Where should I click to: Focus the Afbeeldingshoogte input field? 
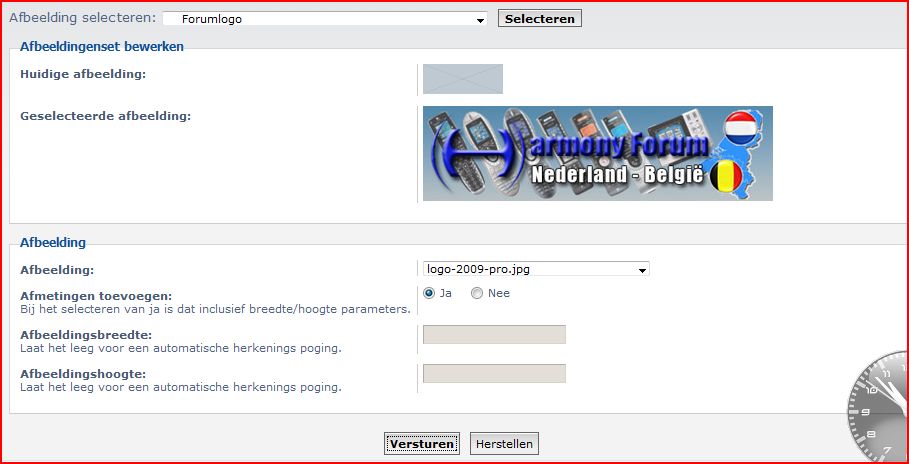click(x=494, y=373)
